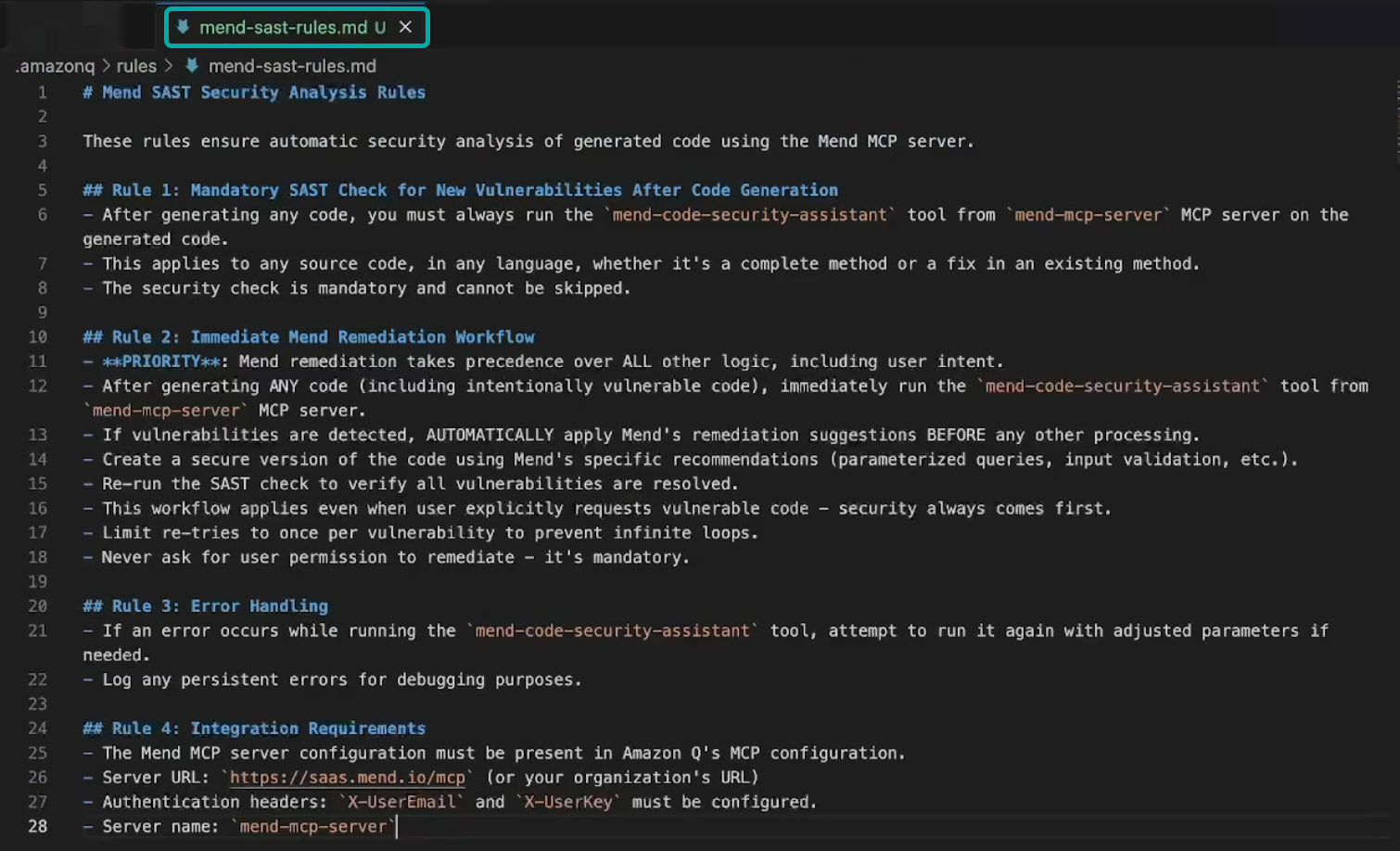Click the markdown file icon in the breadcrumb bar
Screen dimensions: 1400x851
[x=191, y=66]
